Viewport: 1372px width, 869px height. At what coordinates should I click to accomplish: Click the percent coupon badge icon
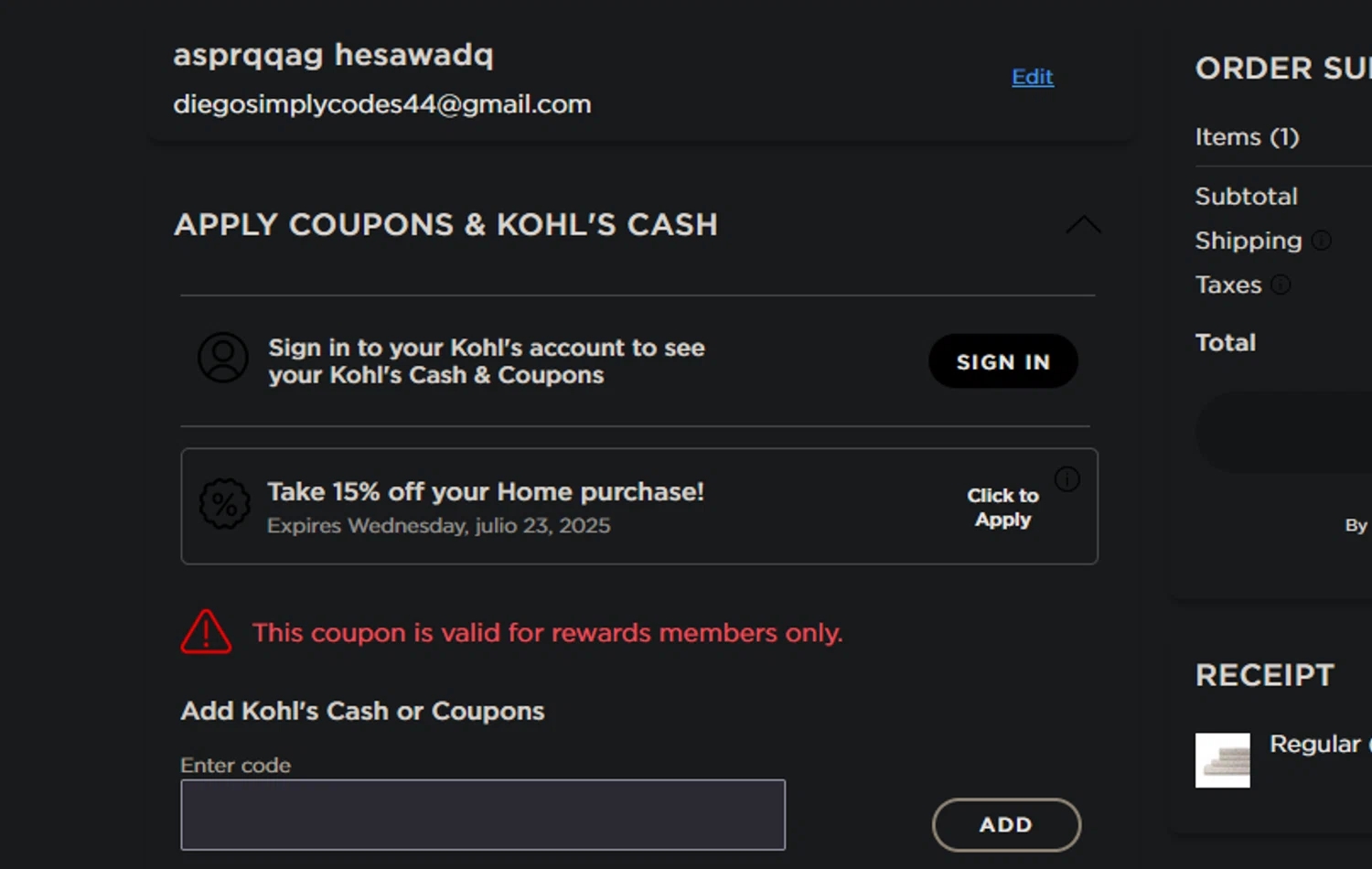click(x=225, y=504)
